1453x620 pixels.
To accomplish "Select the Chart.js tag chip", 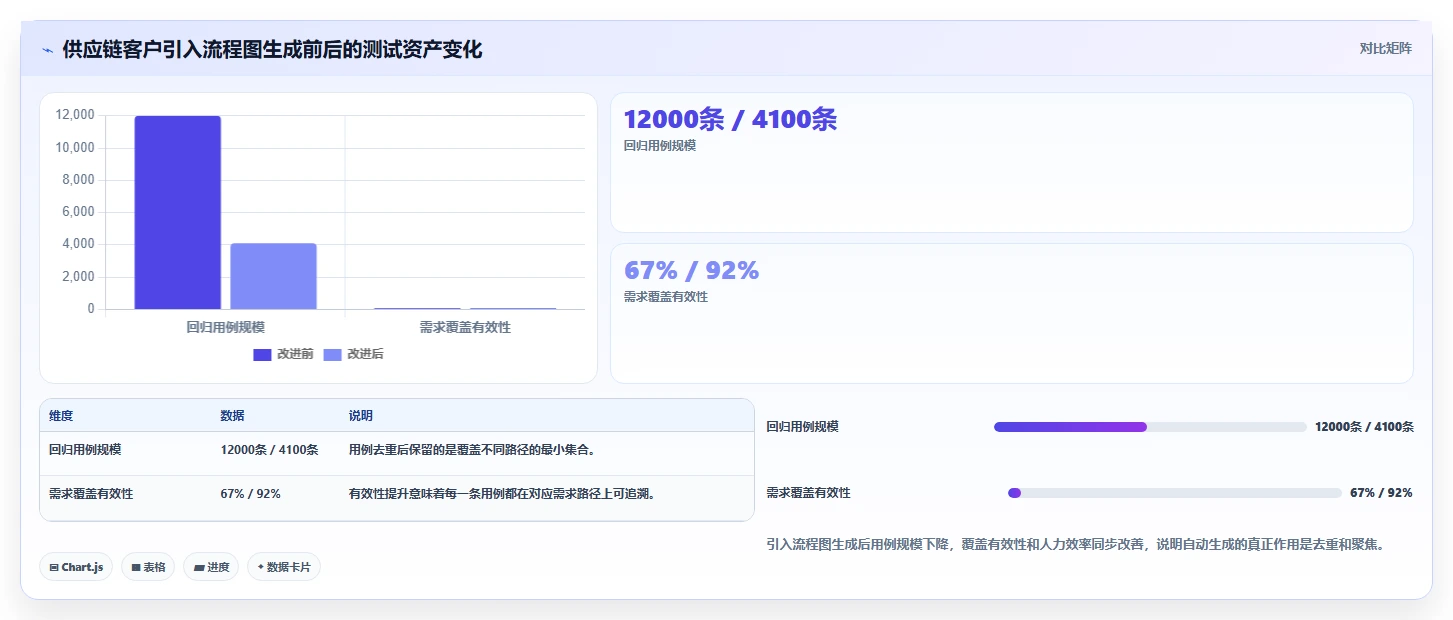I will click(x=76, y=567).
